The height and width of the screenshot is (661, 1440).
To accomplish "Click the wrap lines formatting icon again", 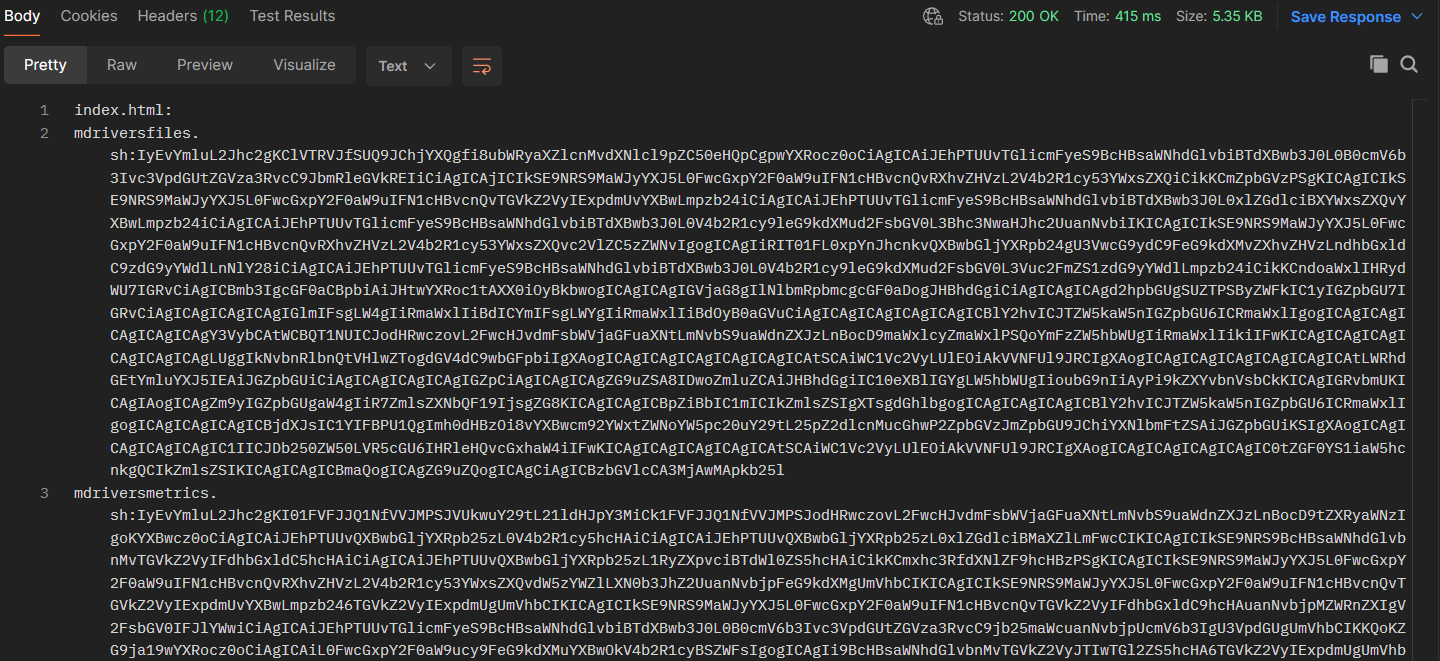I will tap(481, 65).
